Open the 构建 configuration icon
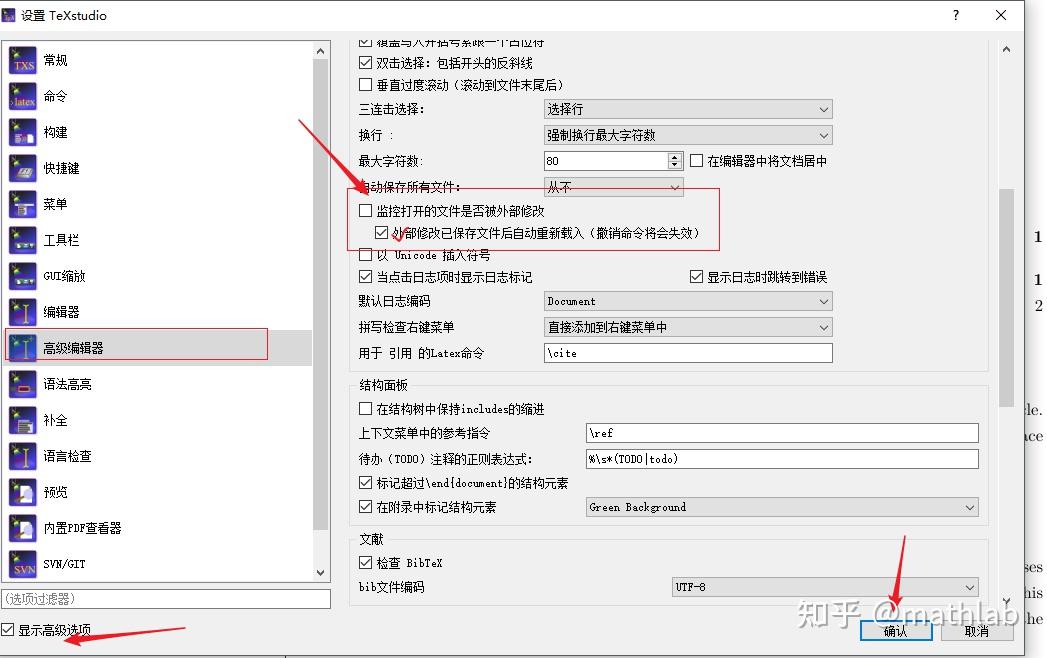Screen dimensions: 1047x658 click(22, 132)
